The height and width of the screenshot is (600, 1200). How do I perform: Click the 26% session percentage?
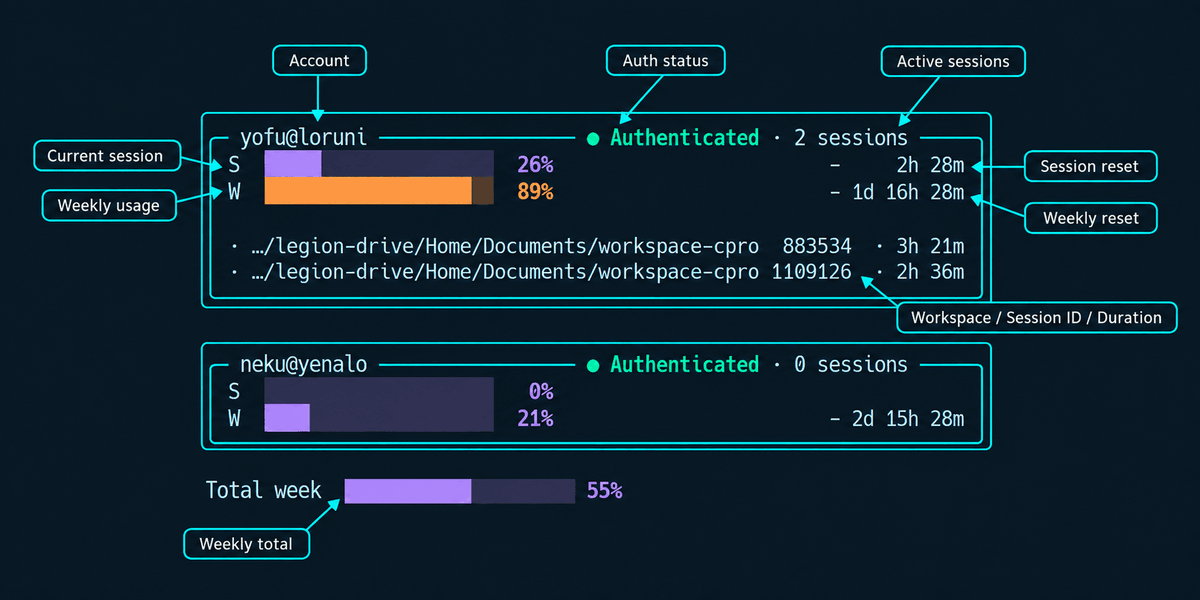(535, 165)
